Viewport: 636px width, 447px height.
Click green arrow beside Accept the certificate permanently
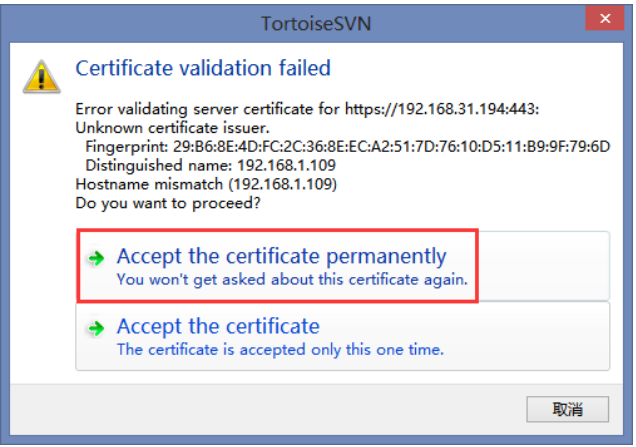[97, 258]
